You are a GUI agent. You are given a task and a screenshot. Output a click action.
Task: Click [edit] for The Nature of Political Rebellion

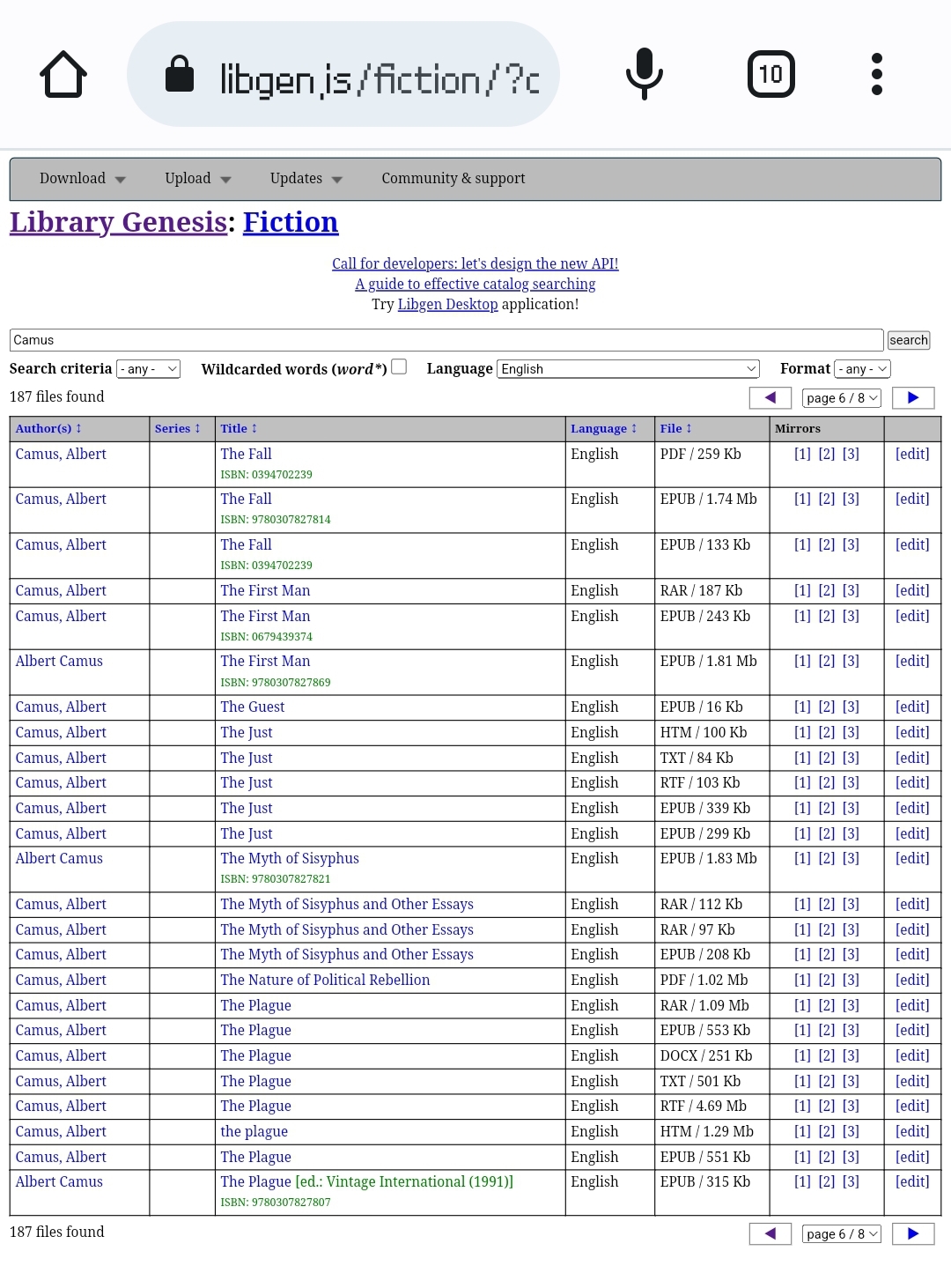912,980
